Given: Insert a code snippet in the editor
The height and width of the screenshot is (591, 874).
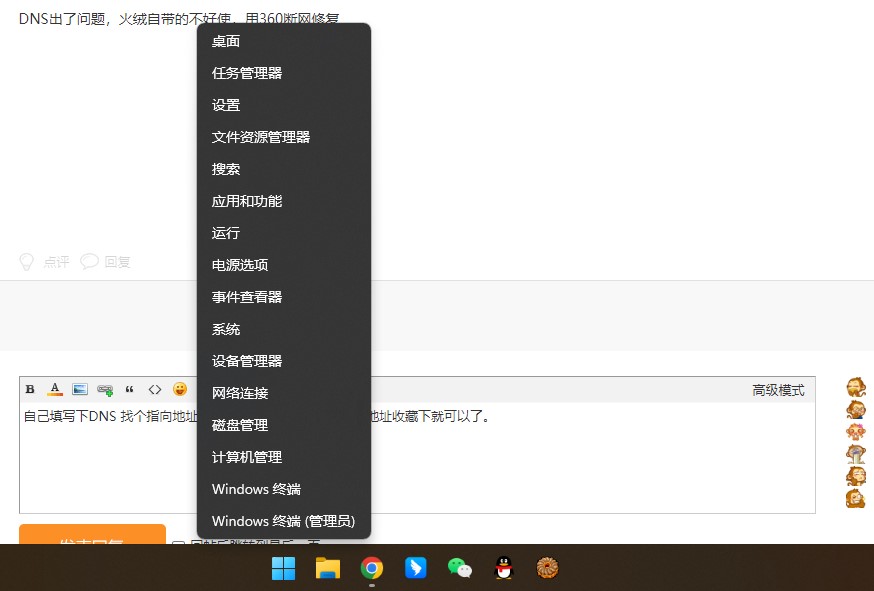Looking at the screenshot, I should point(155,389).
